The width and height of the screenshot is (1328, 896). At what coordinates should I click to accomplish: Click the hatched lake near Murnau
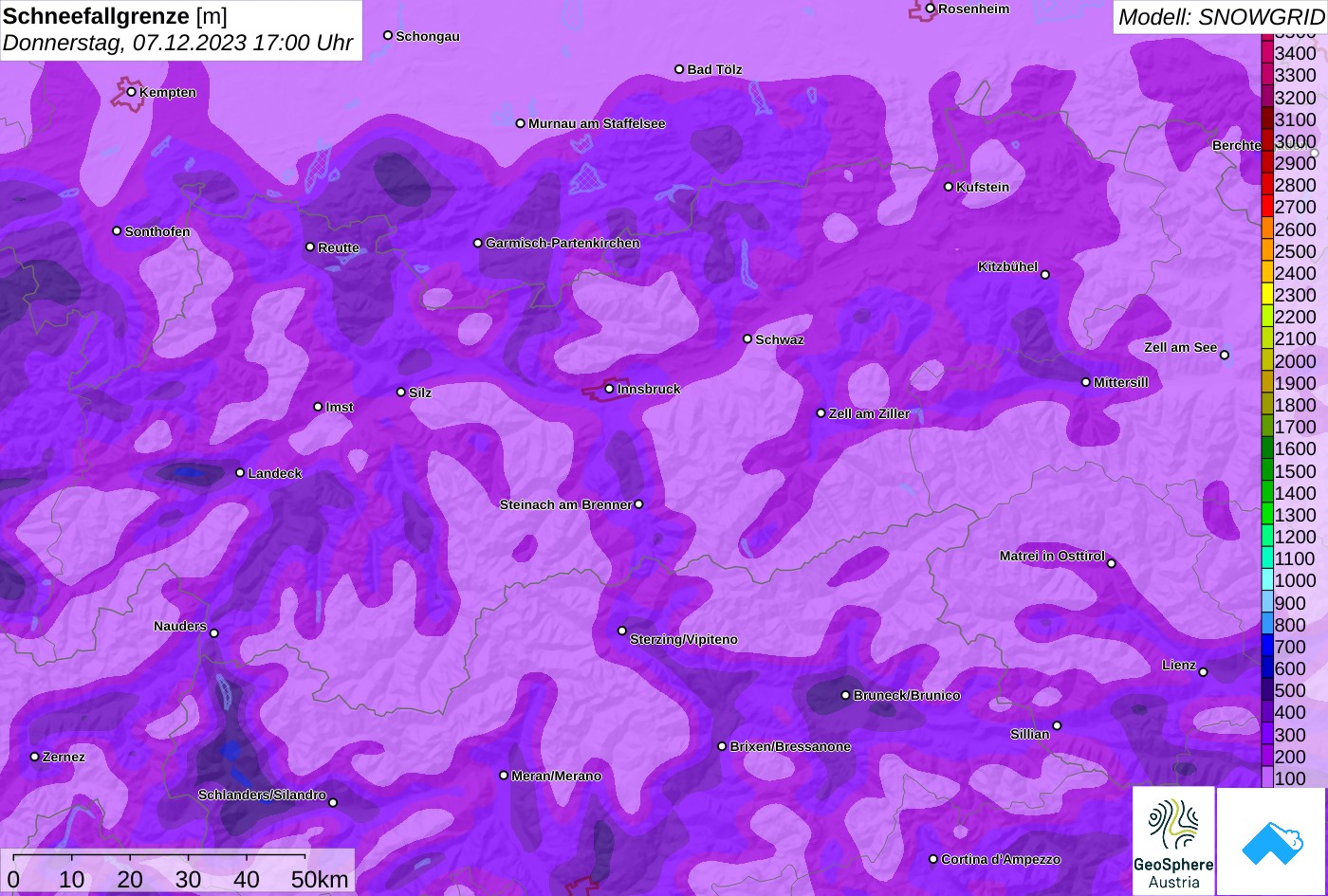[x=587, y=177]
